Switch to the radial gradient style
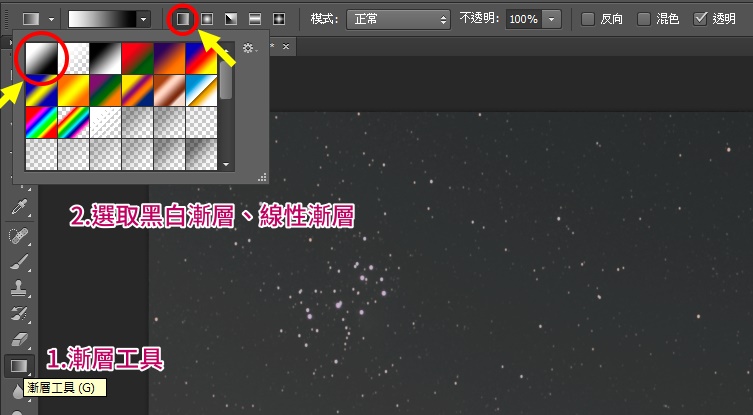Viewport: 753px width, 415px height. click(x=206, y=19)
